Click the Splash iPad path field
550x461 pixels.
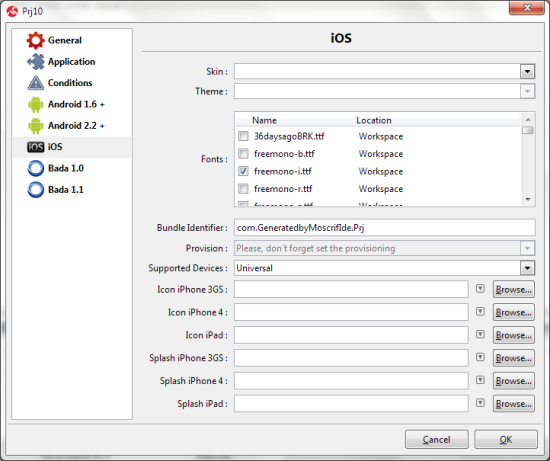(351, 403)
